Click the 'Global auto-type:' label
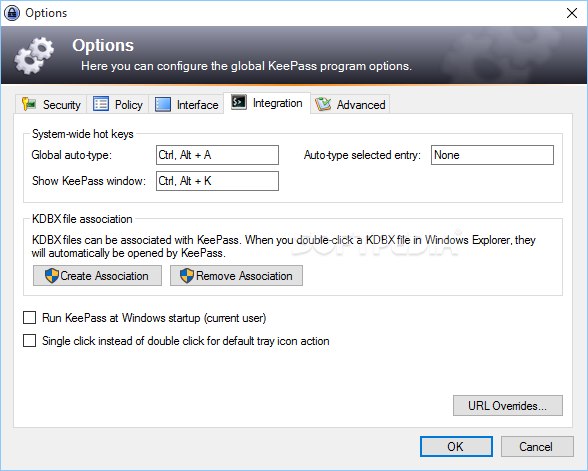The image size is (588, 471). [x=72, y=155]
